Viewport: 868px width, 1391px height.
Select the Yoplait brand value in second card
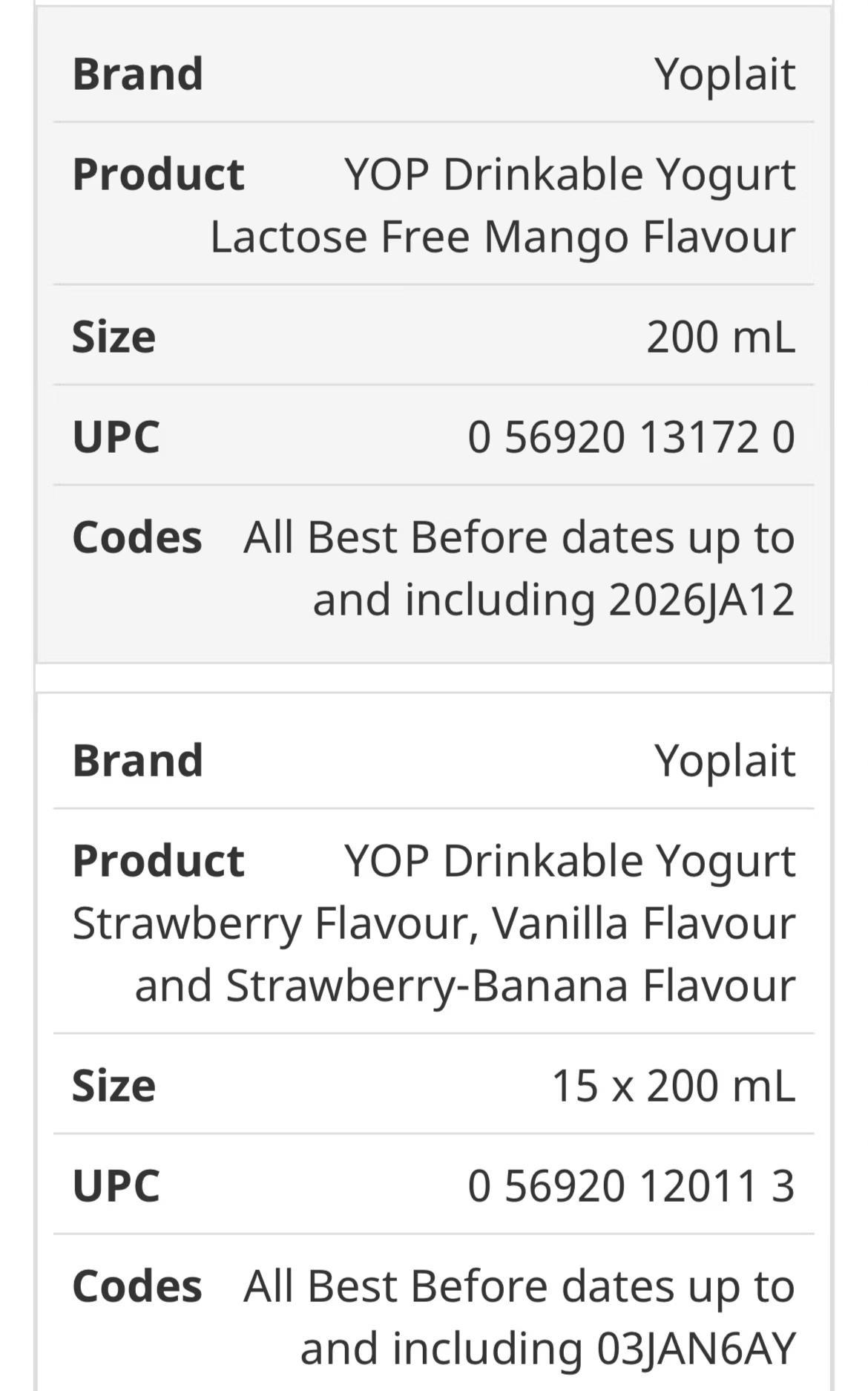[x=725, y=761]
